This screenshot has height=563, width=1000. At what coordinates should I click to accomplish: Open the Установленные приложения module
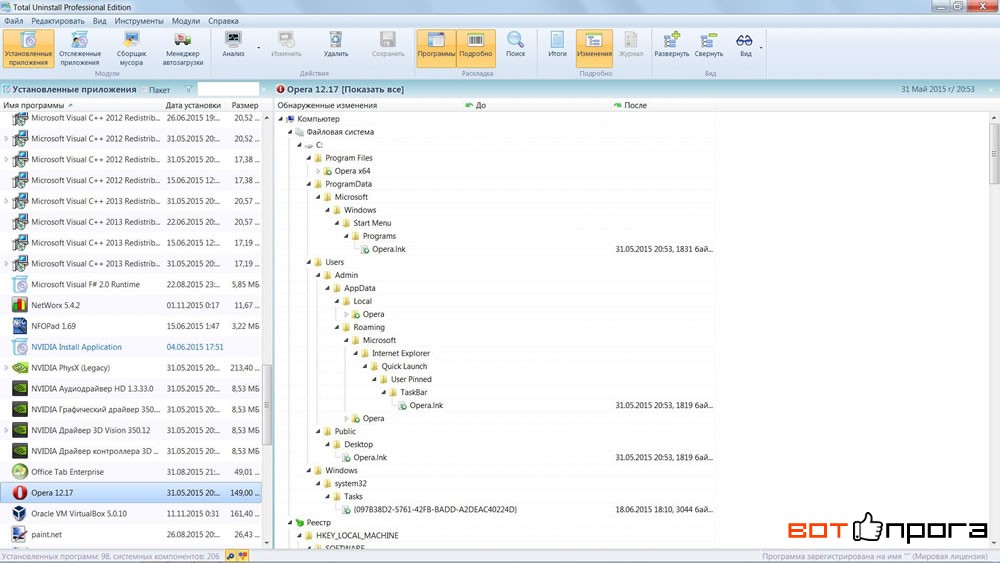pos(28,48)
